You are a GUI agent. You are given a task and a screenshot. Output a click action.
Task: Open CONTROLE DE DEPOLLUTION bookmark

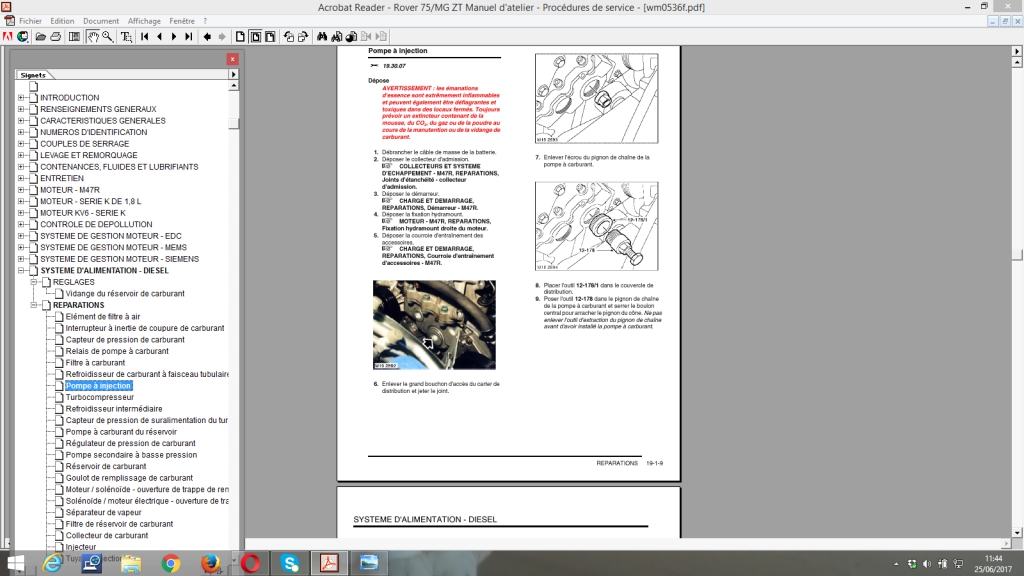pos(96,224)
